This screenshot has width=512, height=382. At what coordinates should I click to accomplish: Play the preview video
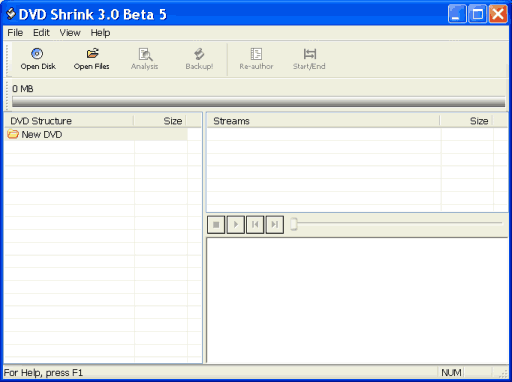(236, 225)
